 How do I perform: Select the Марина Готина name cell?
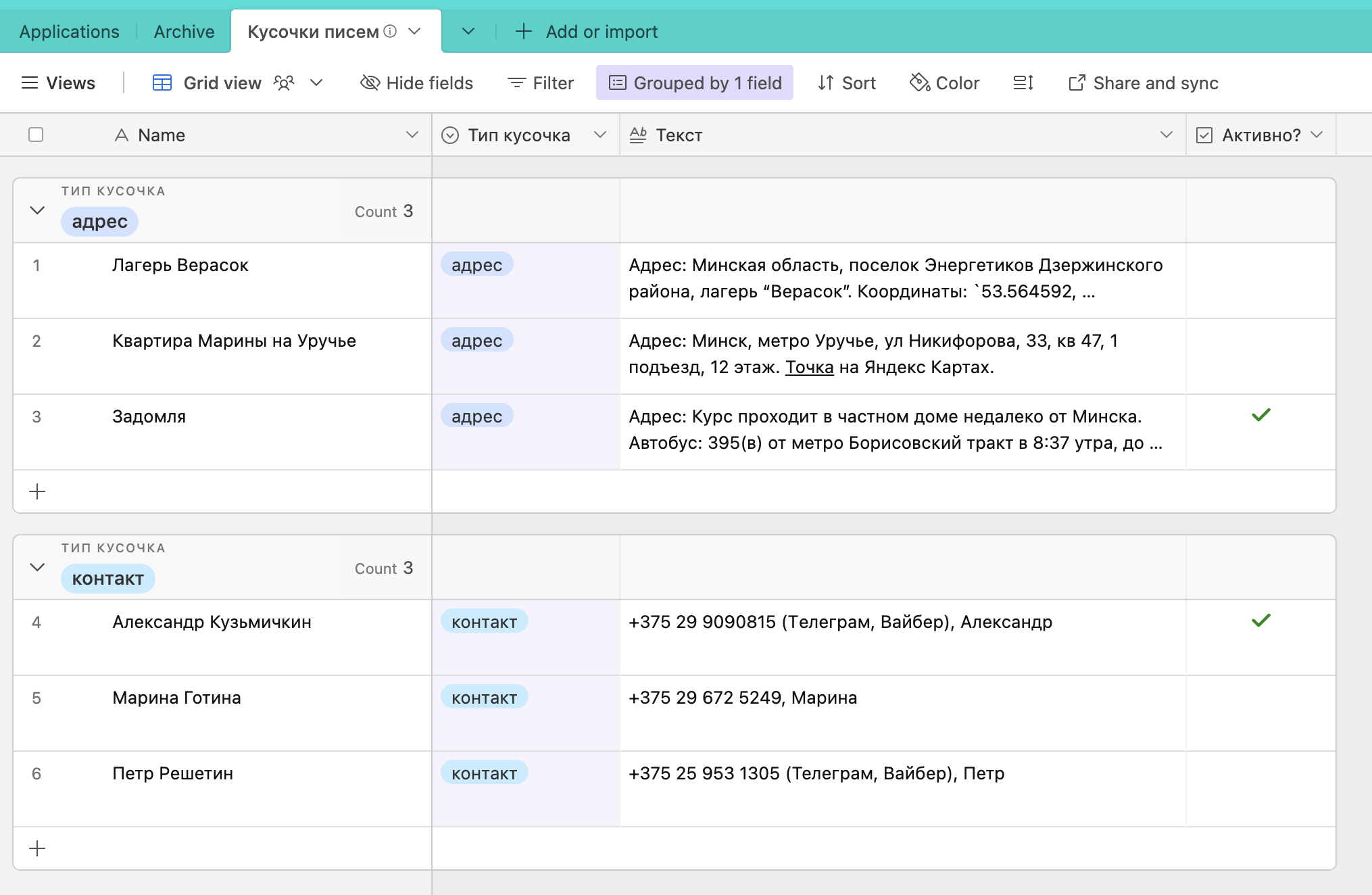[222, 713]
